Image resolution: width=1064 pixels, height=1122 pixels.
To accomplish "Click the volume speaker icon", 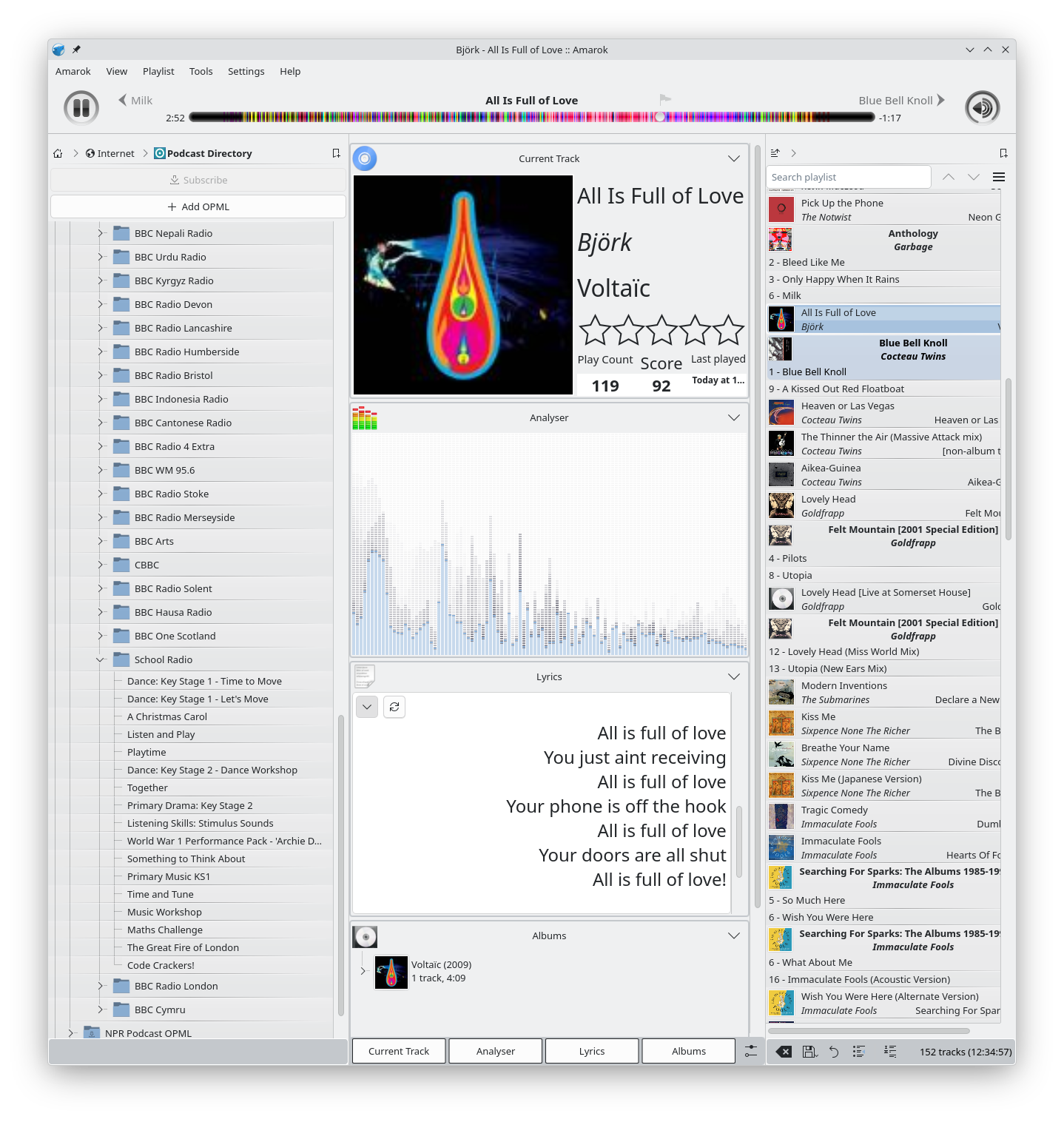I will (x=982, y=108).
